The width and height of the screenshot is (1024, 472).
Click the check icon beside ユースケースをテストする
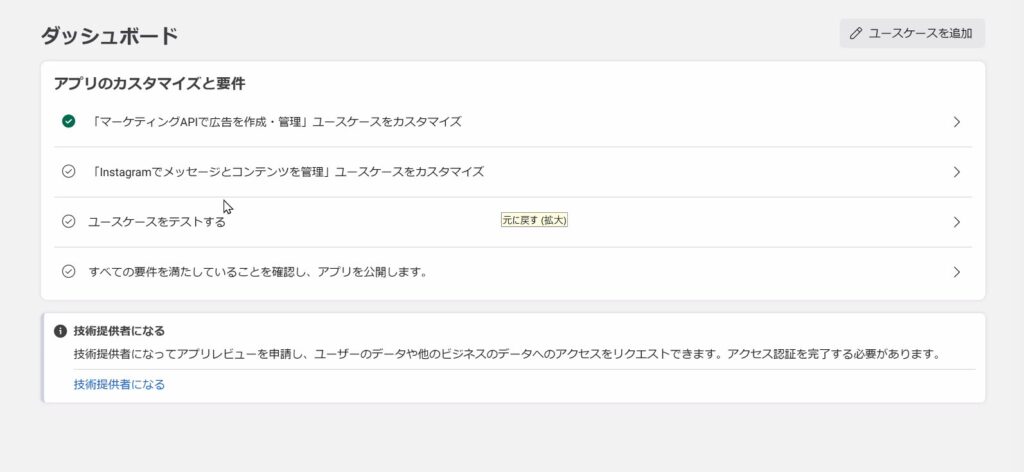point(68,221)
